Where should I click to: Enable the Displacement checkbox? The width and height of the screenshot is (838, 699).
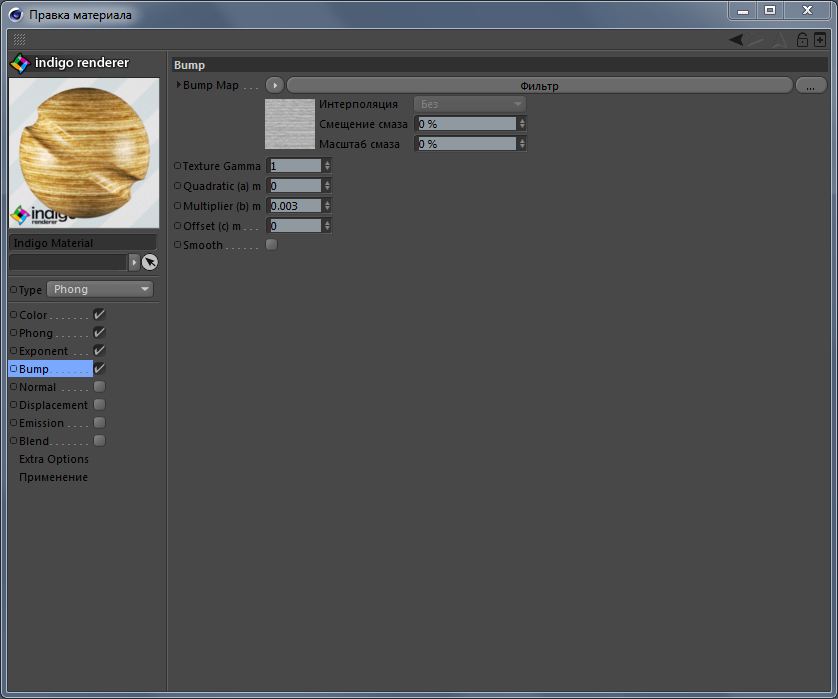click(99, 405)
